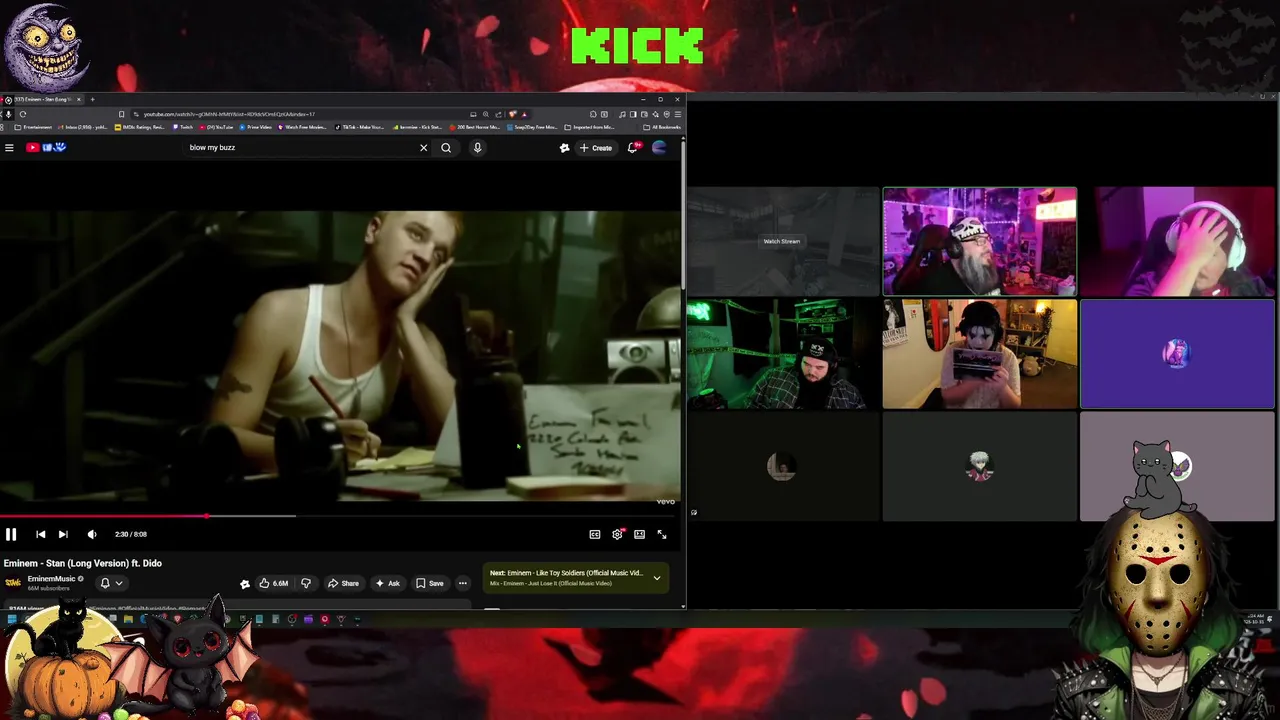Open the notification bell dropdown for EminemMusic

point(110,583)
